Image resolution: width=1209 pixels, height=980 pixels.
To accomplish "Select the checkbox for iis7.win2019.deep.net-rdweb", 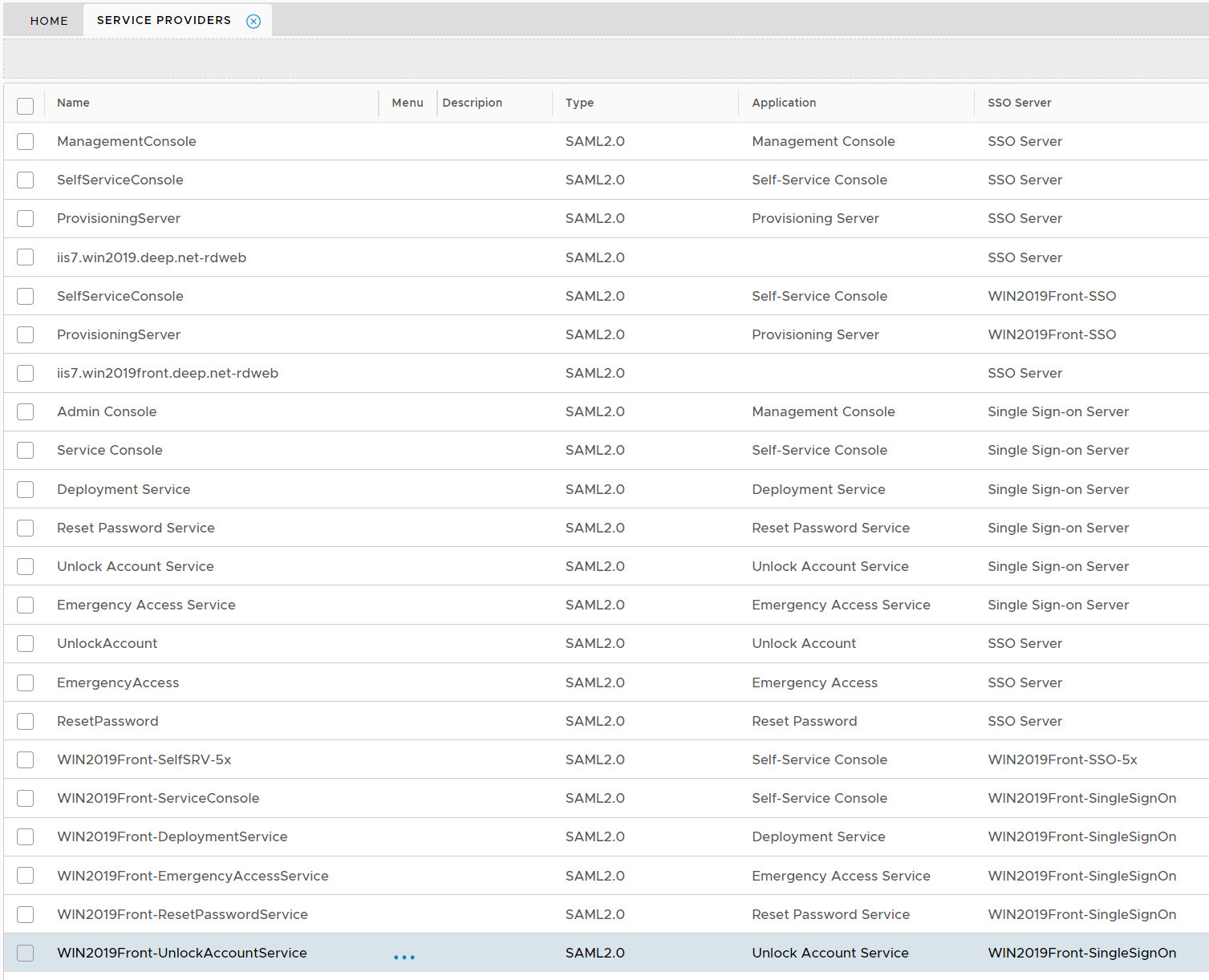I will 26,257.
